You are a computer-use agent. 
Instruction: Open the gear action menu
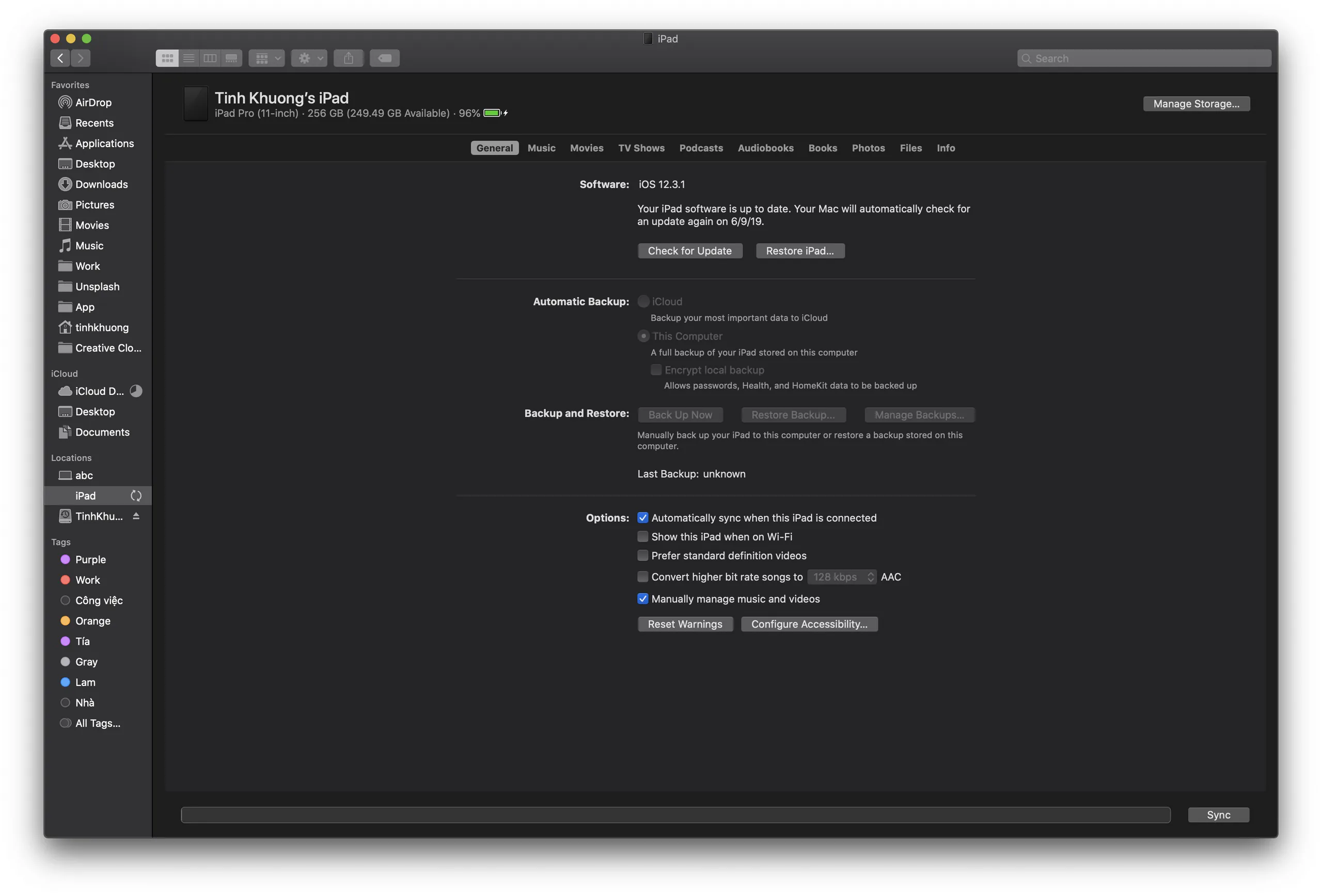(x=309, y=58)
